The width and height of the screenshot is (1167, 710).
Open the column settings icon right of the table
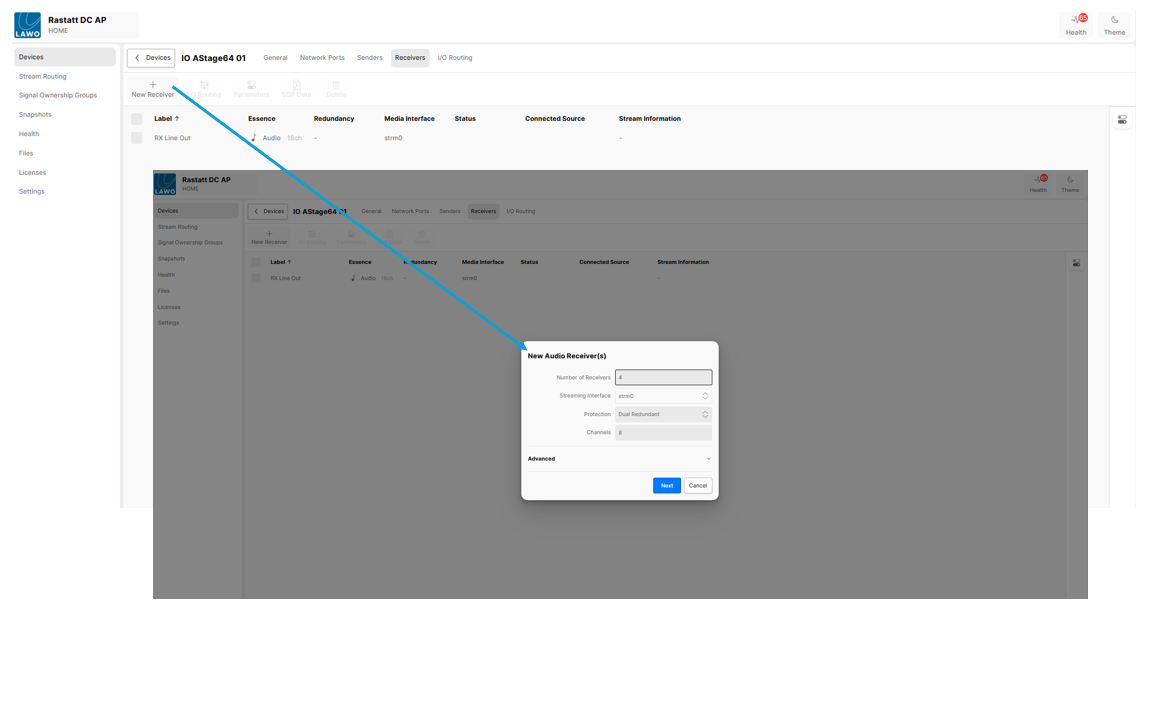pyautogui.click(x=1122, y=120)
